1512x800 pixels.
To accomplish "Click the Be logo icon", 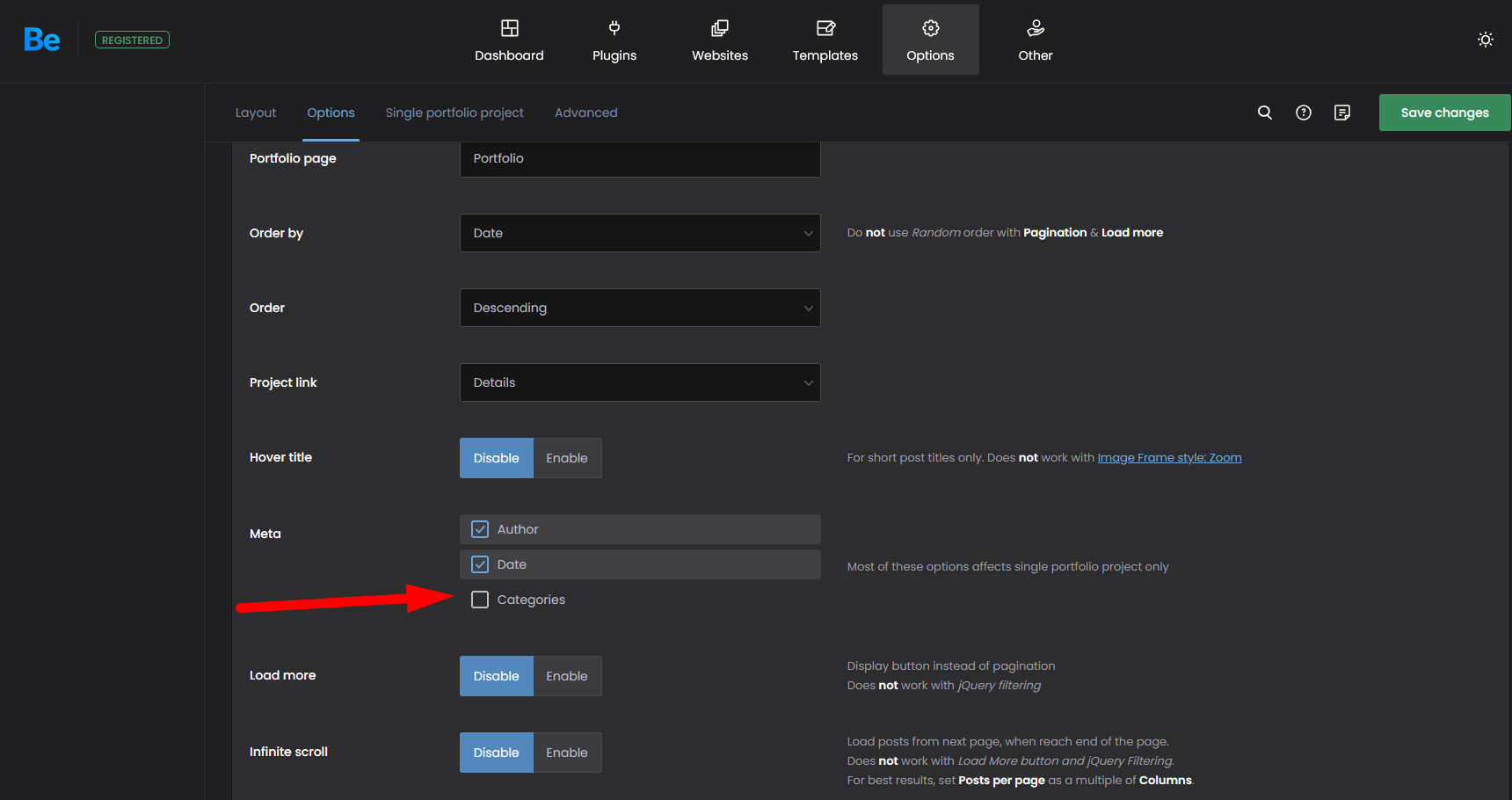I will point(41,40).
